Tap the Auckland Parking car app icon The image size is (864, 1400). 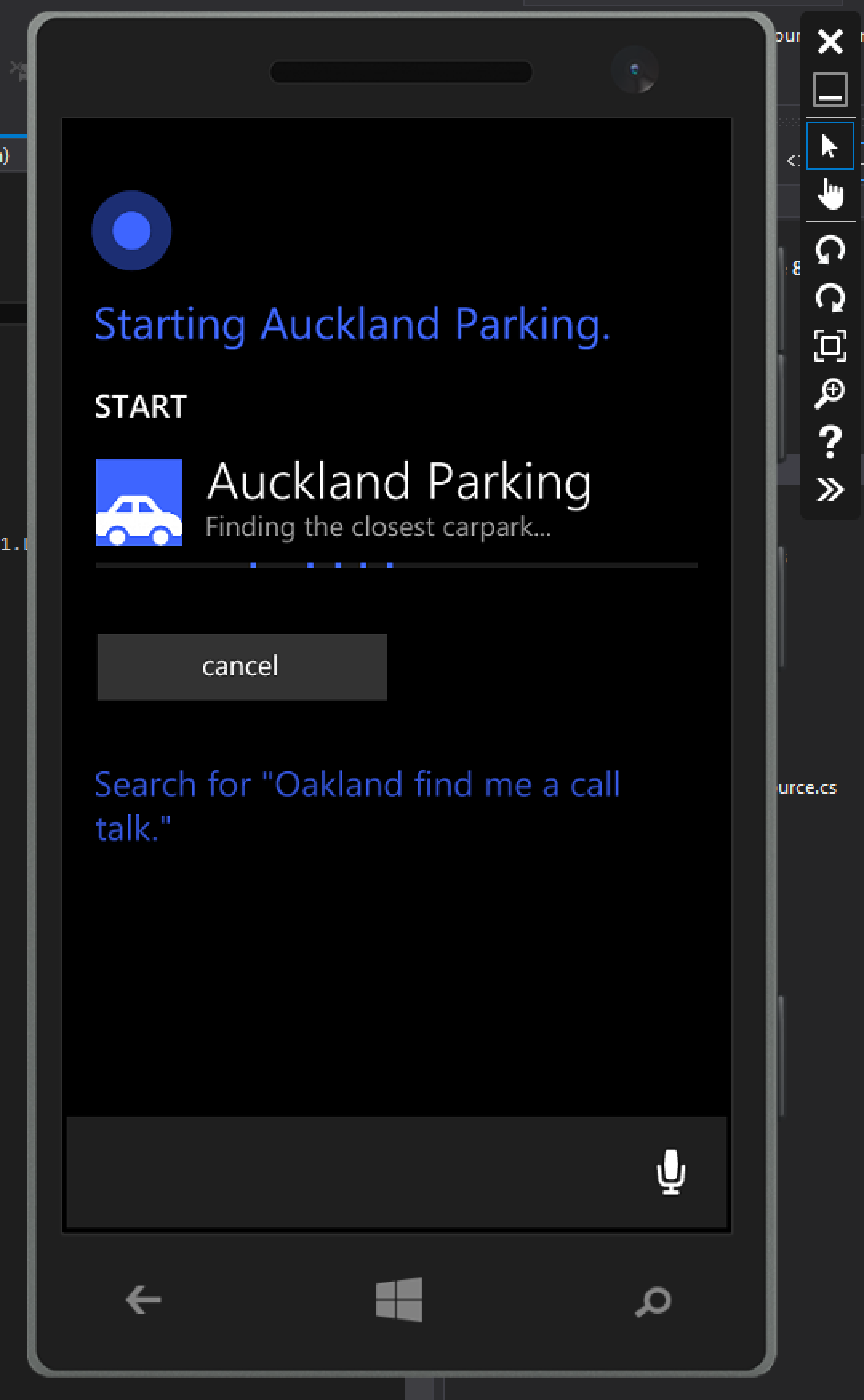point(139,502)
